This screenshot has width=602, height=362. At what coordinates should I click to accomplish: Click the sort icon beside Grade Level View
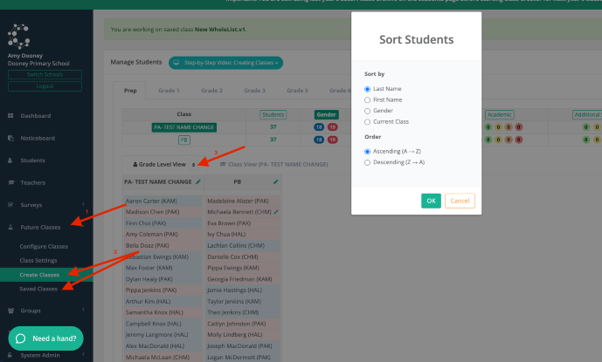click(x=194, y=165)
